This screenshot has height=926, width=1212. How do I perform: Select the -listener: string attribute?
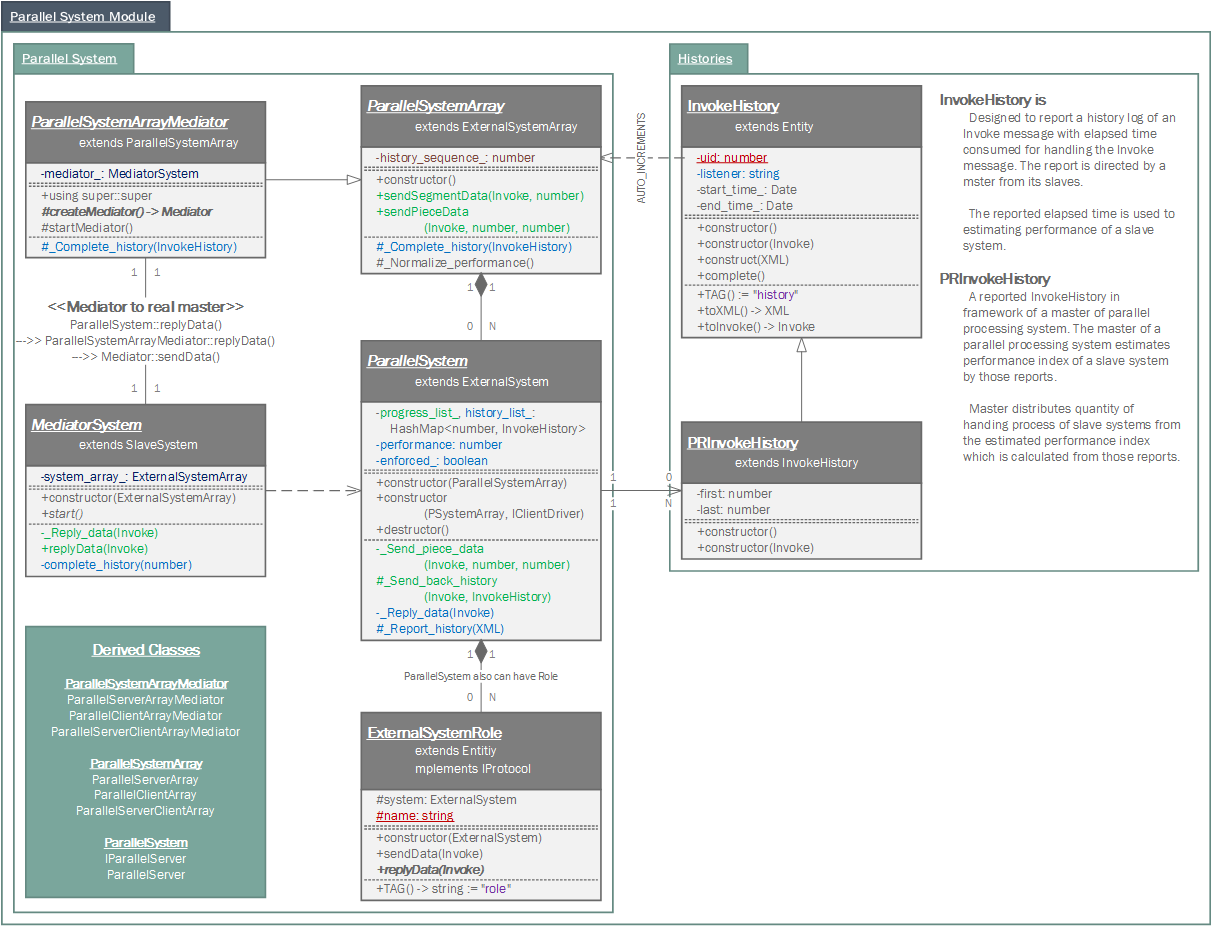pos(738,174)
